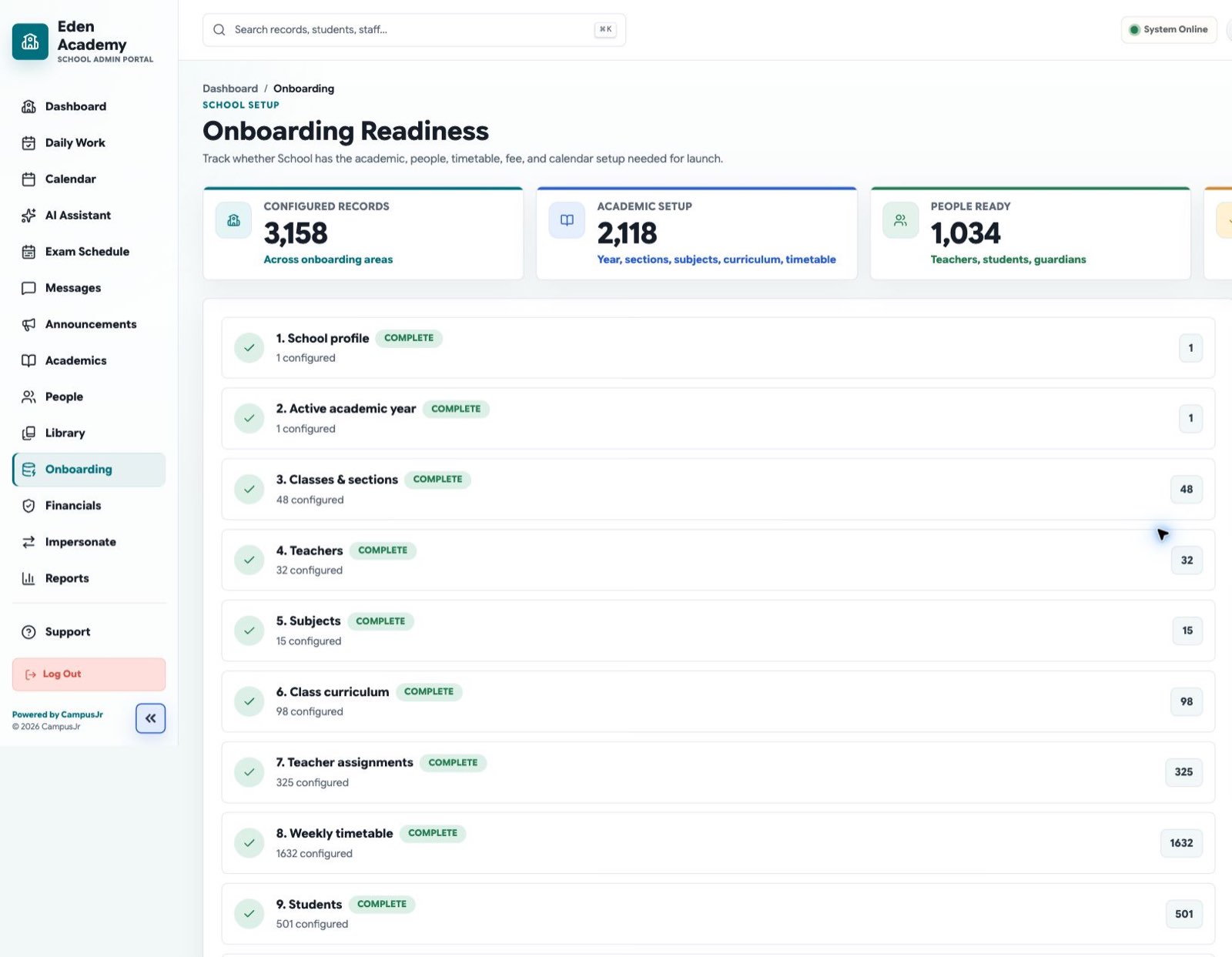Image resolution: width=1232 pixels, height=957 pixels.
Task: Click the People Ready card icon
Action: 900,220
